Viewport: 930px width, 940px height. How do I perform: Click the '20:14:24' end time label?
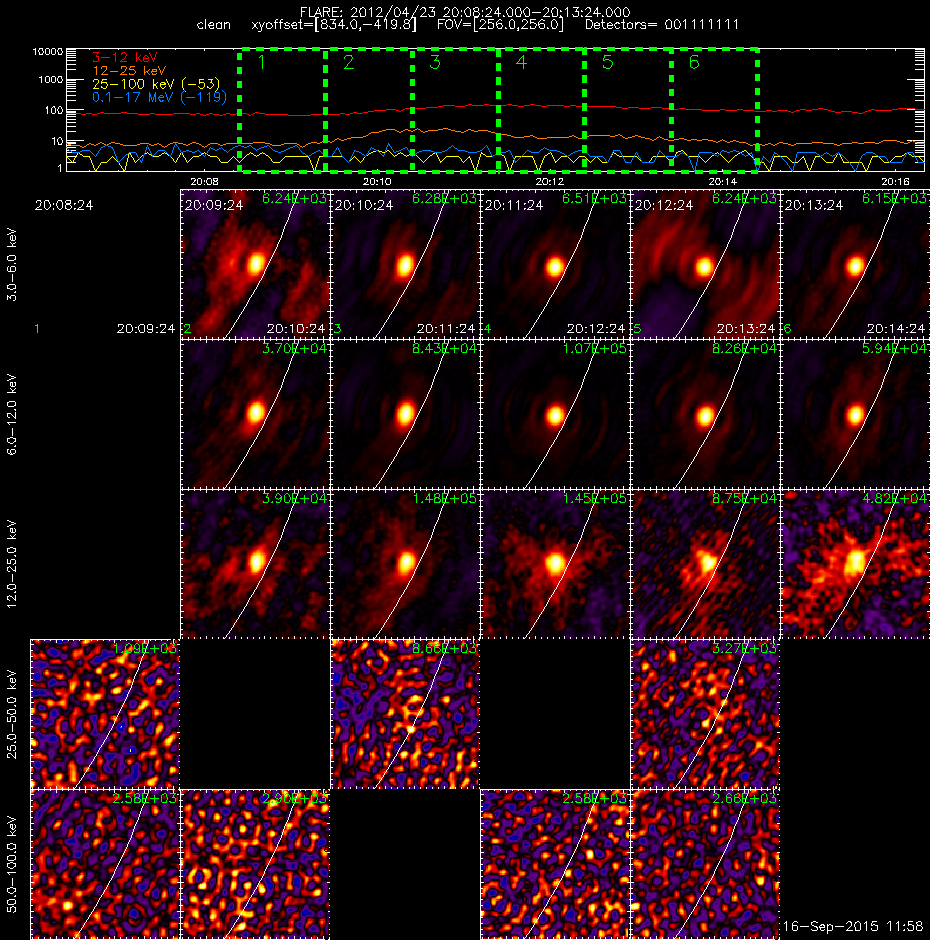(x=896, y=329)
